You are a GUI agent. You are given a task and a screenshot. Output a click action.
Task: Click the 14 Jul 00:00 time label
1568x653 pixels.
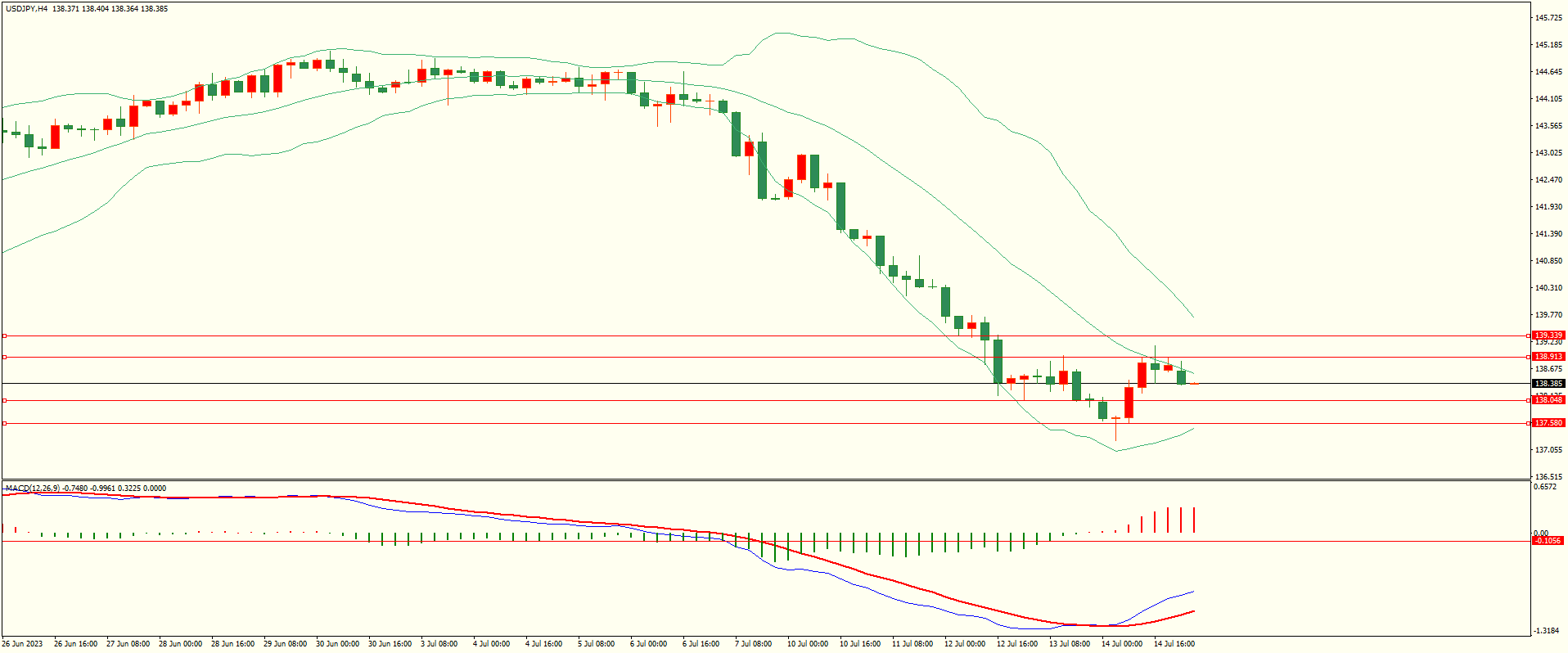click(x=1122, y=644)
